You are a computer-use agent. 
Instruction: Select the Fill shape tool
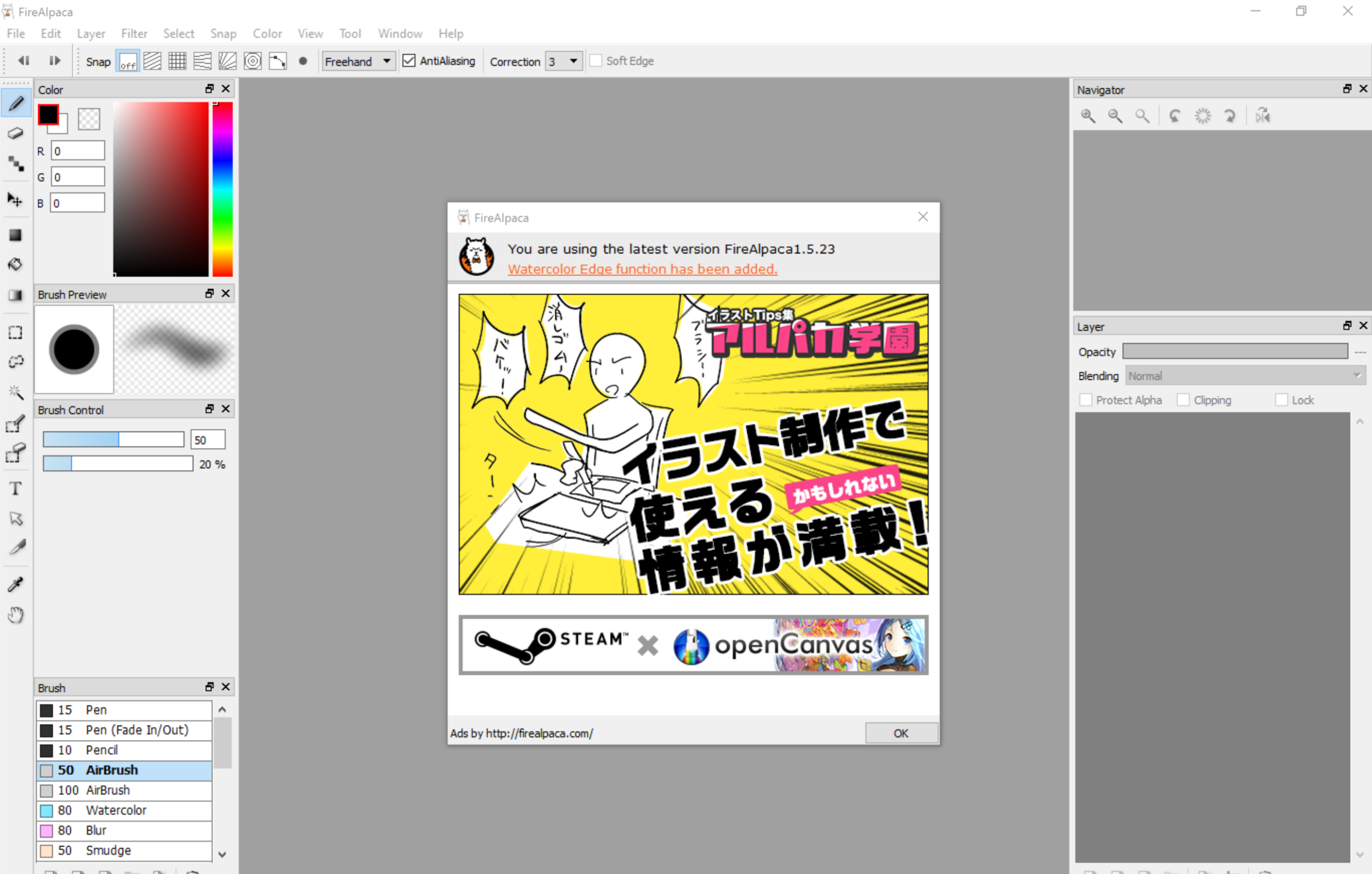(x=16, y=235)
